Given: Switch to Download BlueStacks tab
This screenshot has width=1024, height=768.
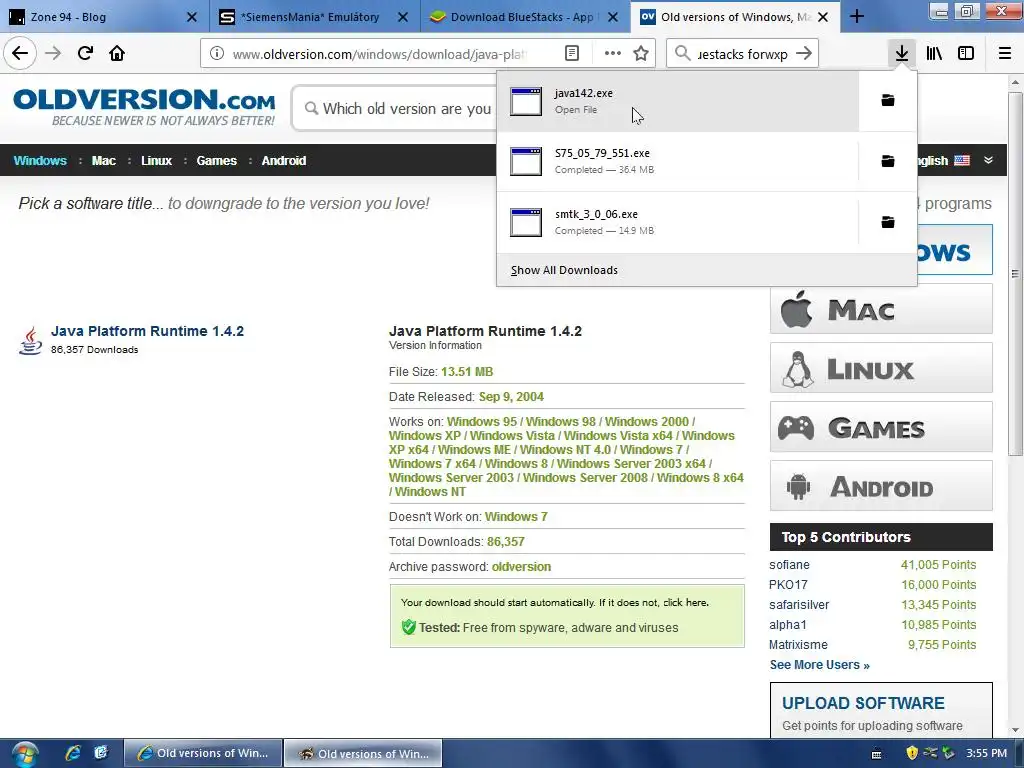Looking at the screenshot, I should [x=524, y=17].
